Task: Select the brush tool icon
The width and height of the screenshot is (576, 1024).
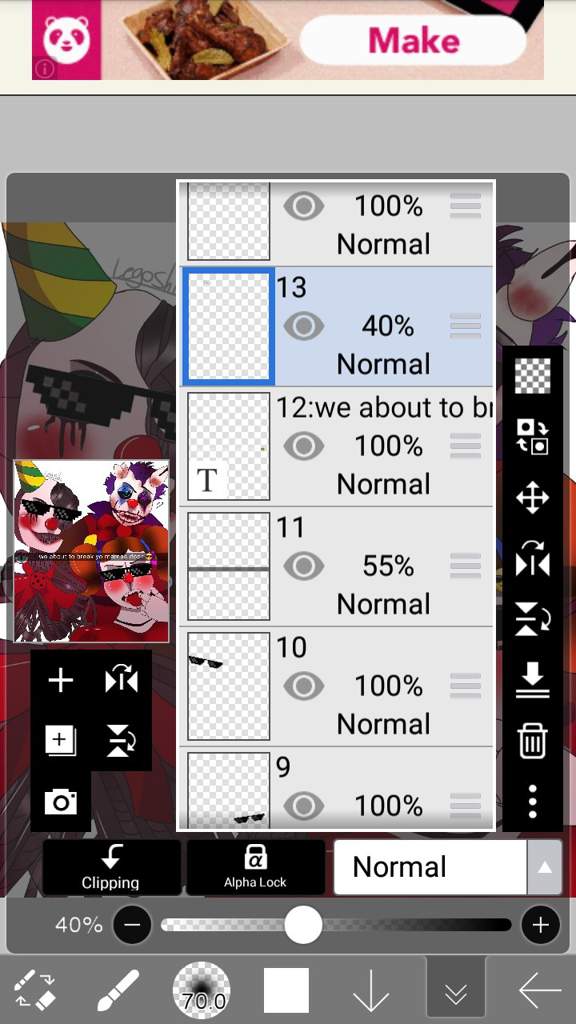Action: point(118,990)
